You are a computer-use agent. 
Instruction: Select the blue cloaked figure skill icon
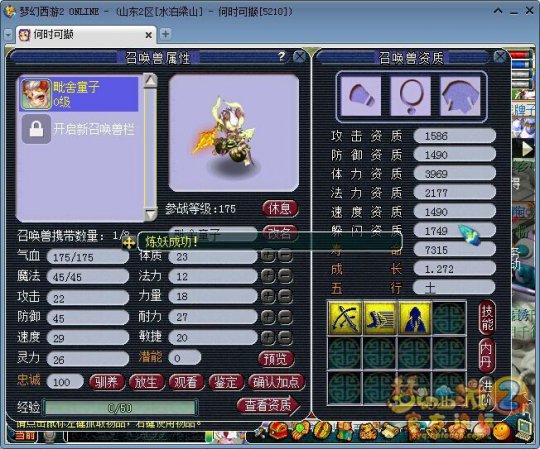(x=415, y=318)
